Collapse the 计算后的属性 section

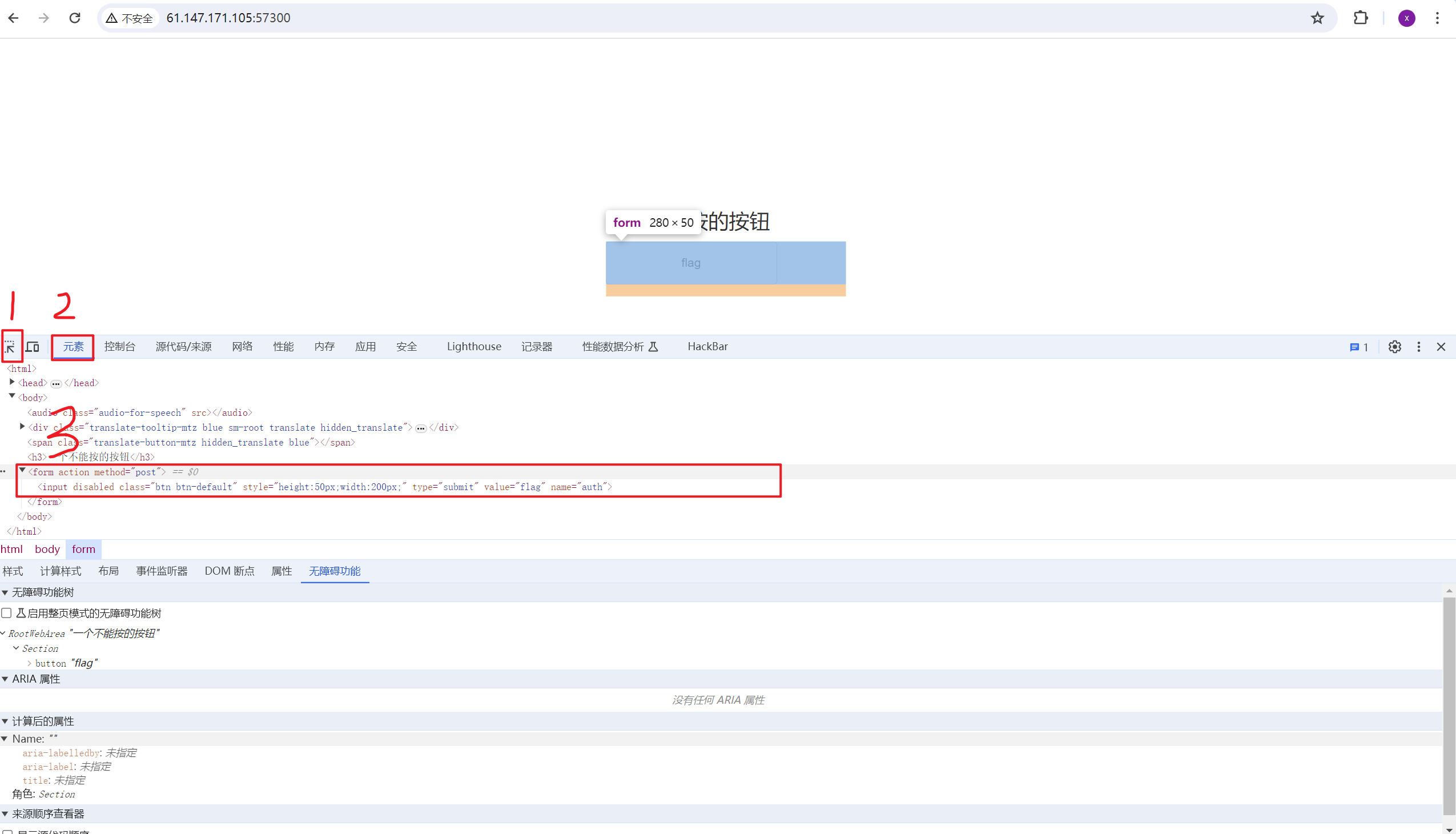pos(5,721)
